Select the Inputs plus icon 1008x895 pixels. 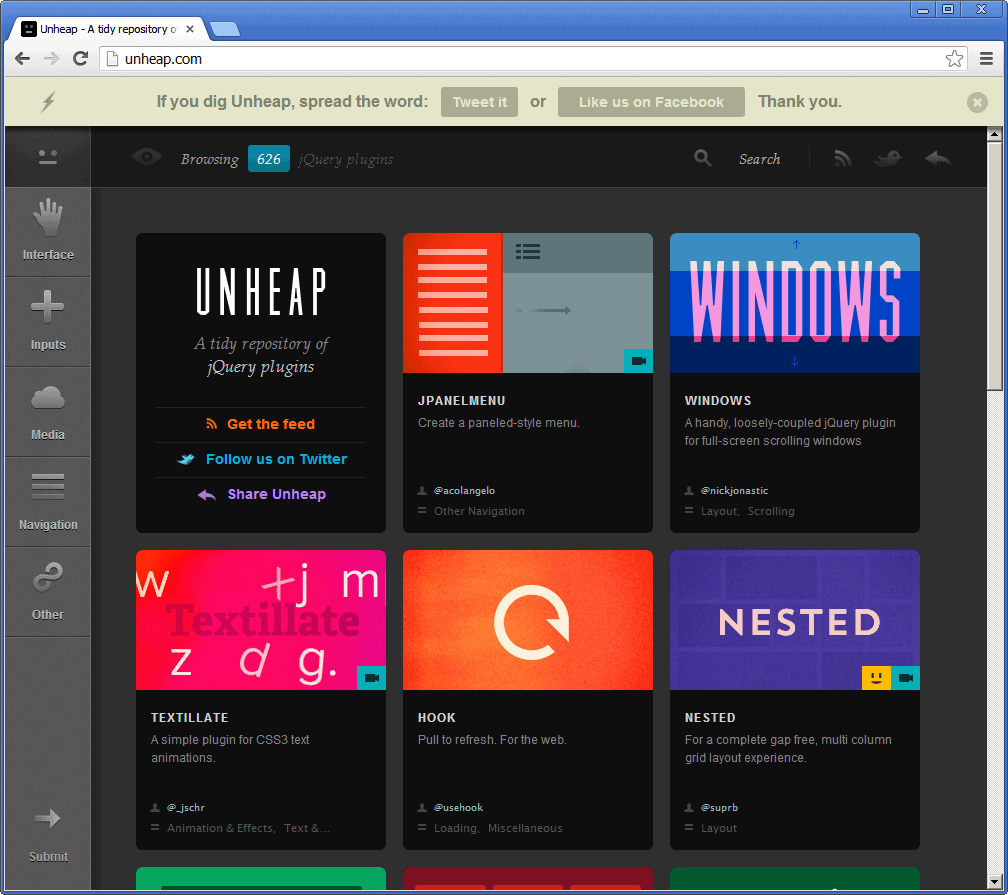[x=48, y=306]
